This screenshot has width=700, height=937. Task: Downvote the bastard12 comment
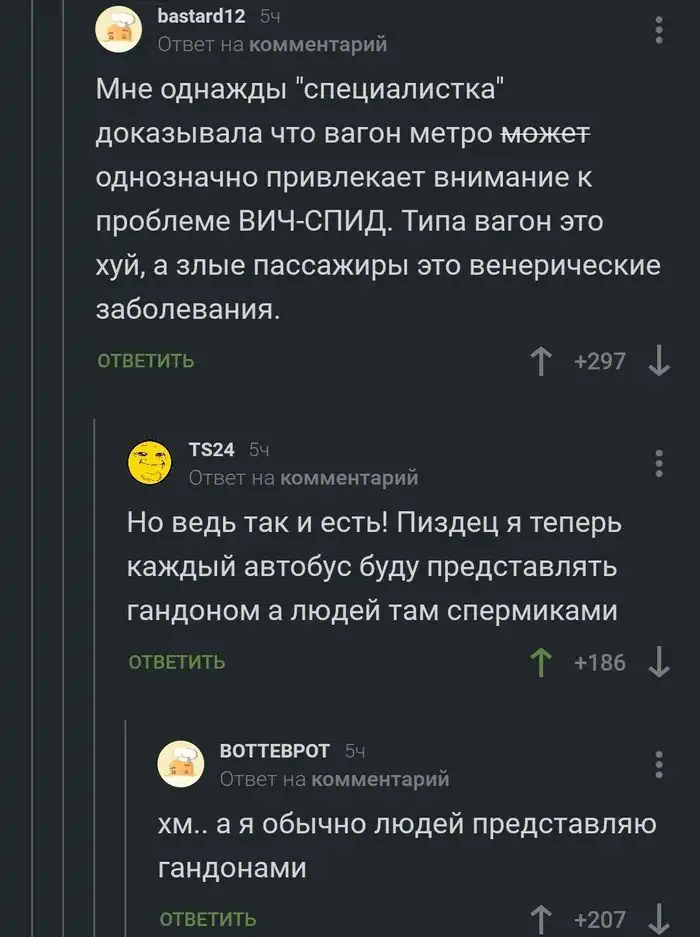658,362
